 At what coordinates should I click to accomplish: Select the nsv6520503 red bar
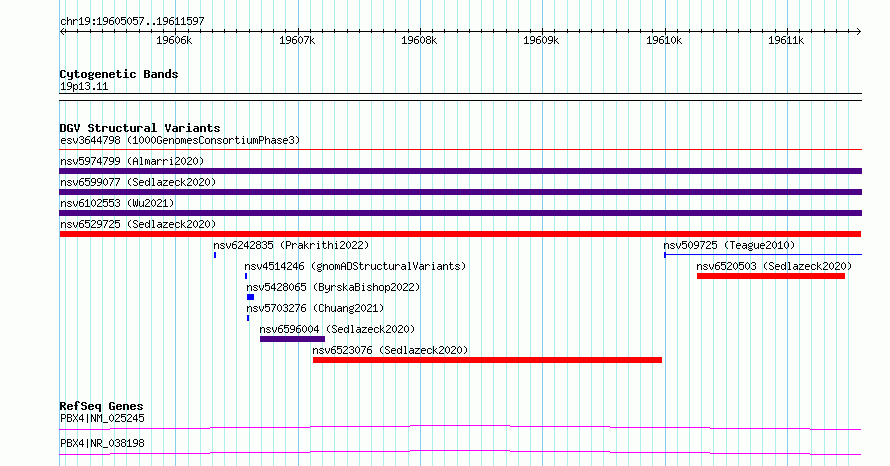pos(771,276)
